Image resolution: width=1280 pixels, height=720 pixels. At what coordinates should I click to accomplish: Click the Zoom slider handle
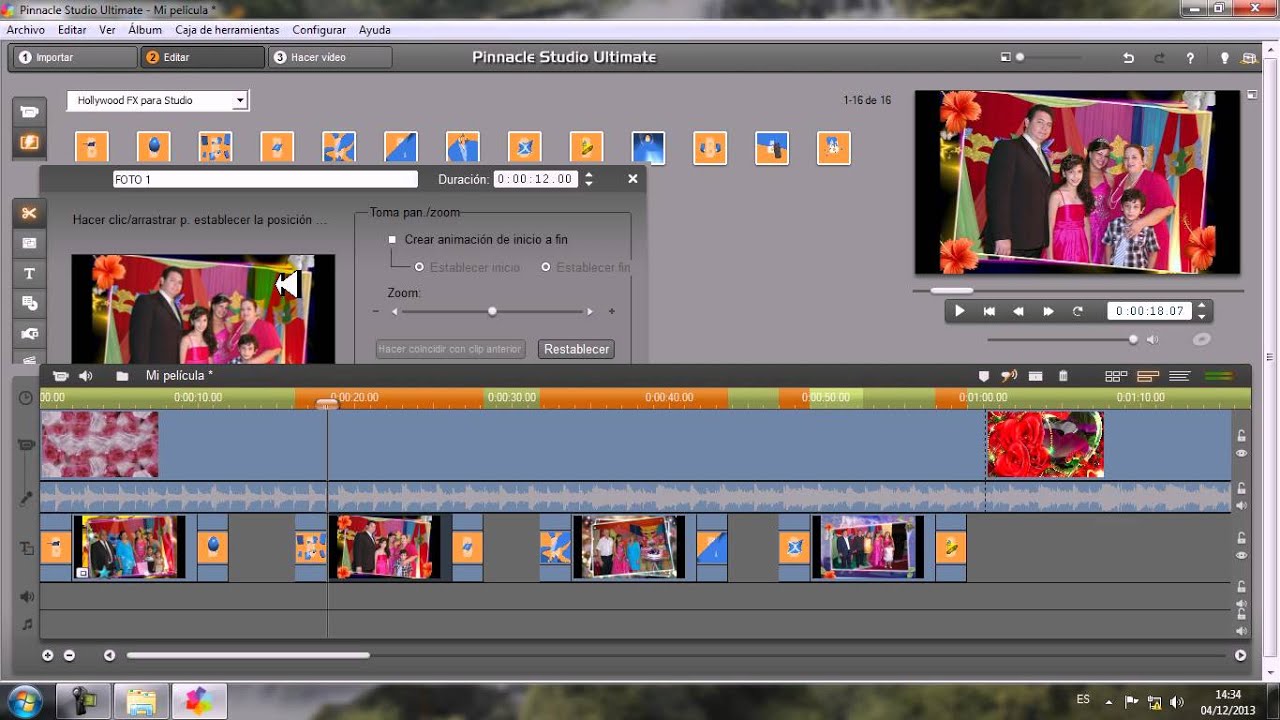pyautogui.click(x=492, y=311)
